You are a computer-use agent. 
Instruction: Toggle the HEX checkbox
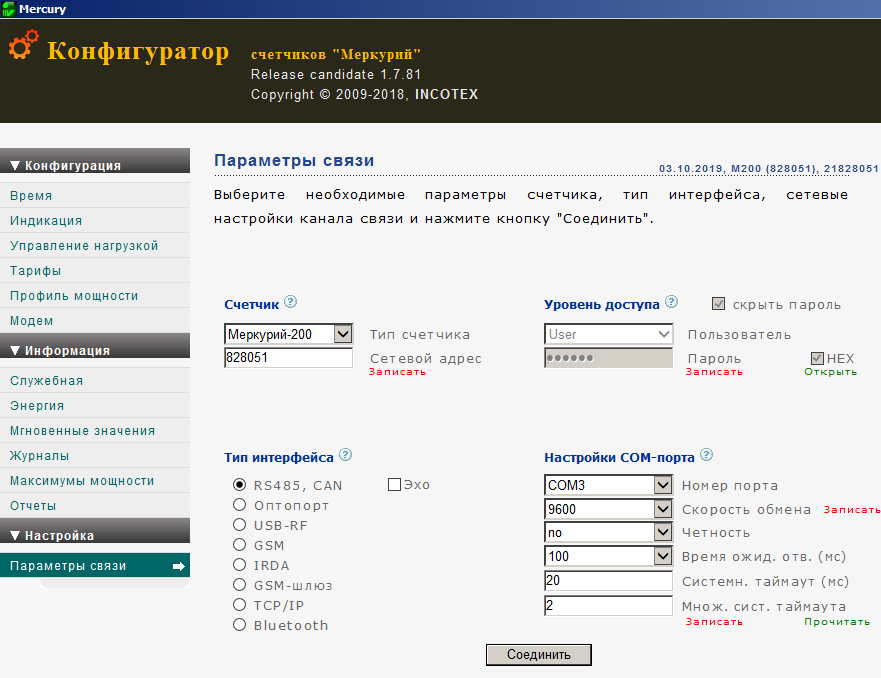point(817,358)
